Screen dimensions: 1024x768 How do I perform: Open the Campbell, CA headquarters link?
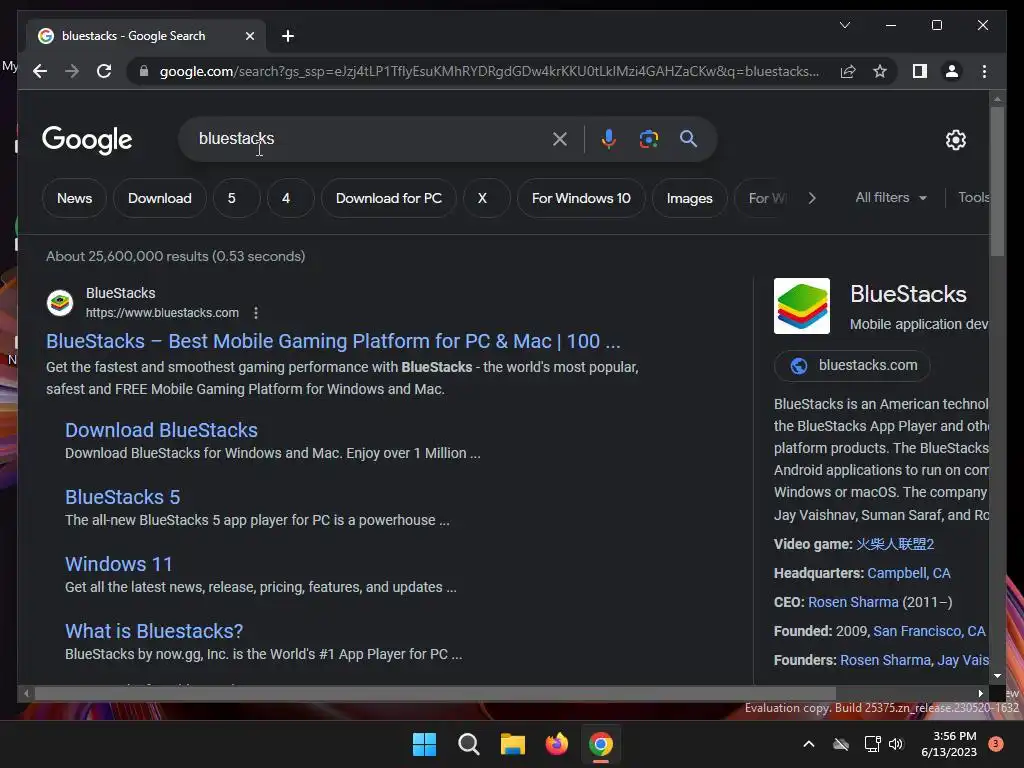click(x=908, y=573)
